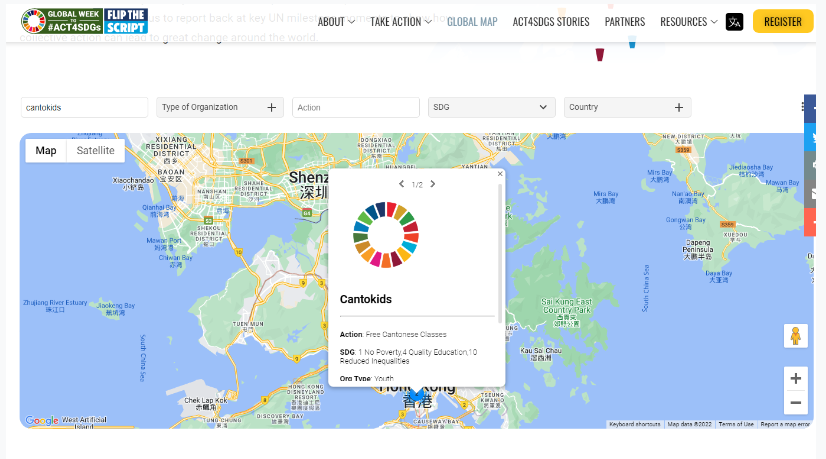Click the Street View pegman icon
This screenshot has height=459, width=826.
(795, 336)
